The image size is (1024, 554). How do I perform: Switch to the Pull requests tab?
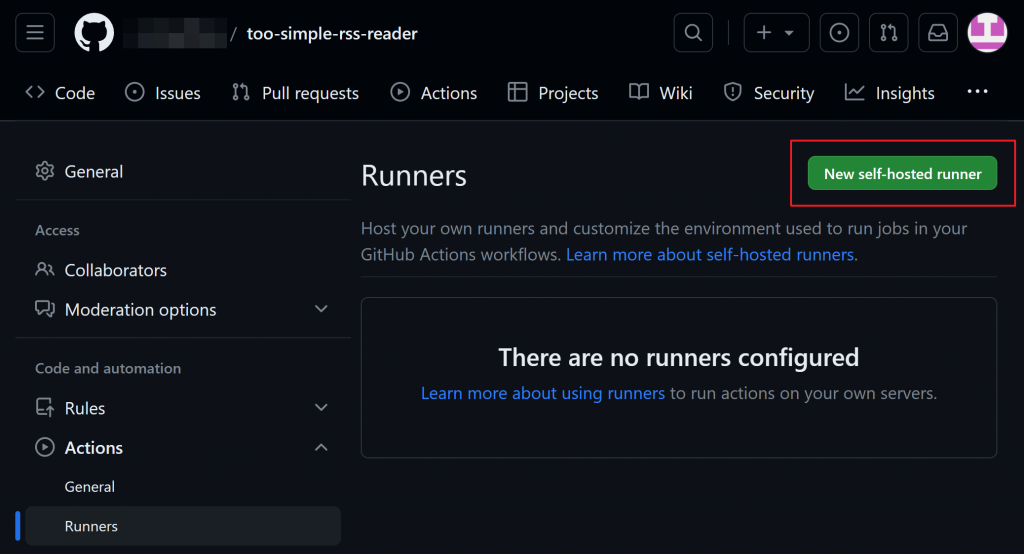(295, 93)
